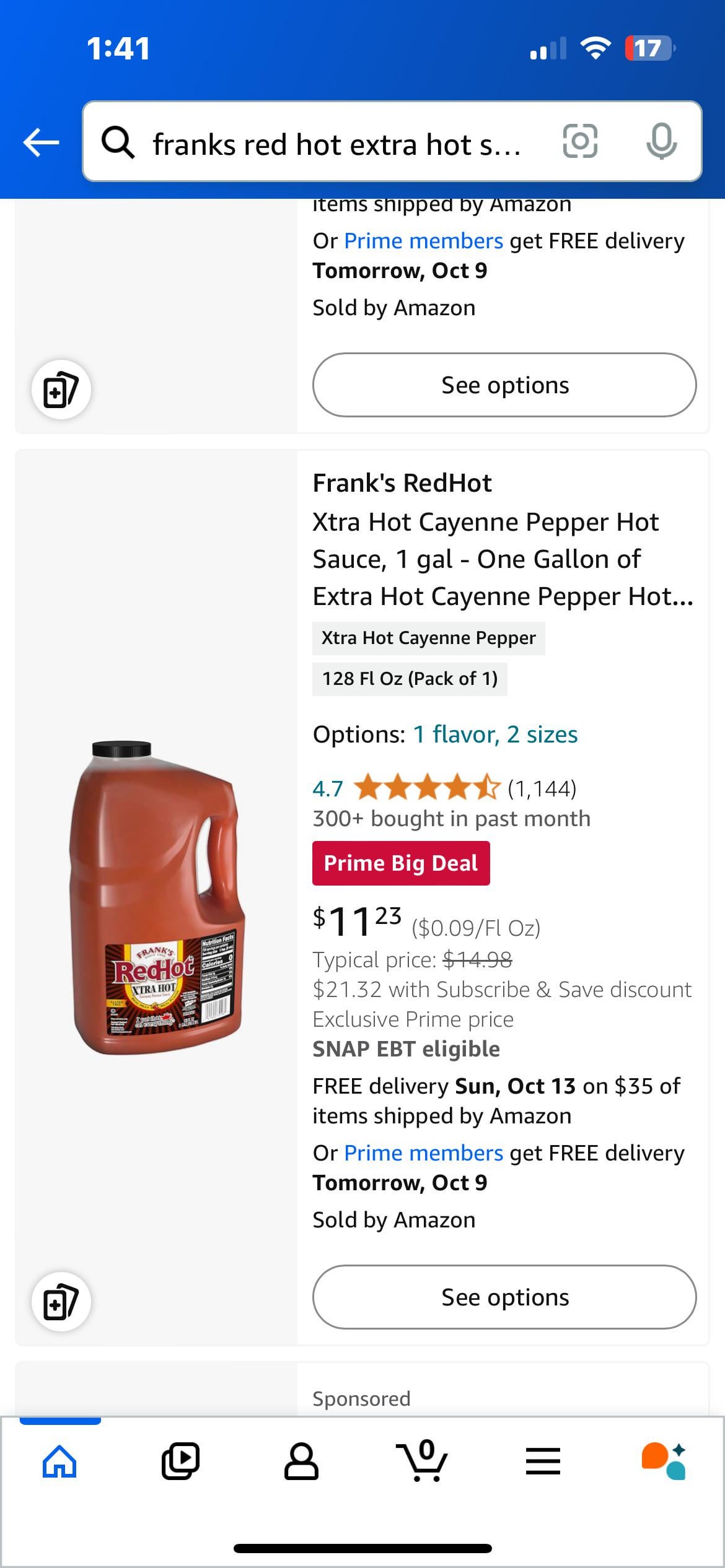Tap the upper See options button

click(504, 385)
